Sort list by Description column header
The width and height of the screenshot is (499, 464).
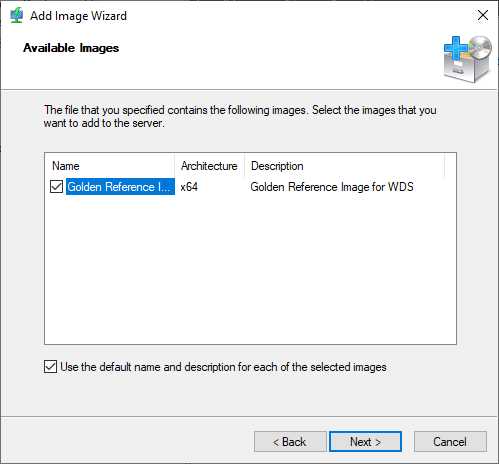344,166
